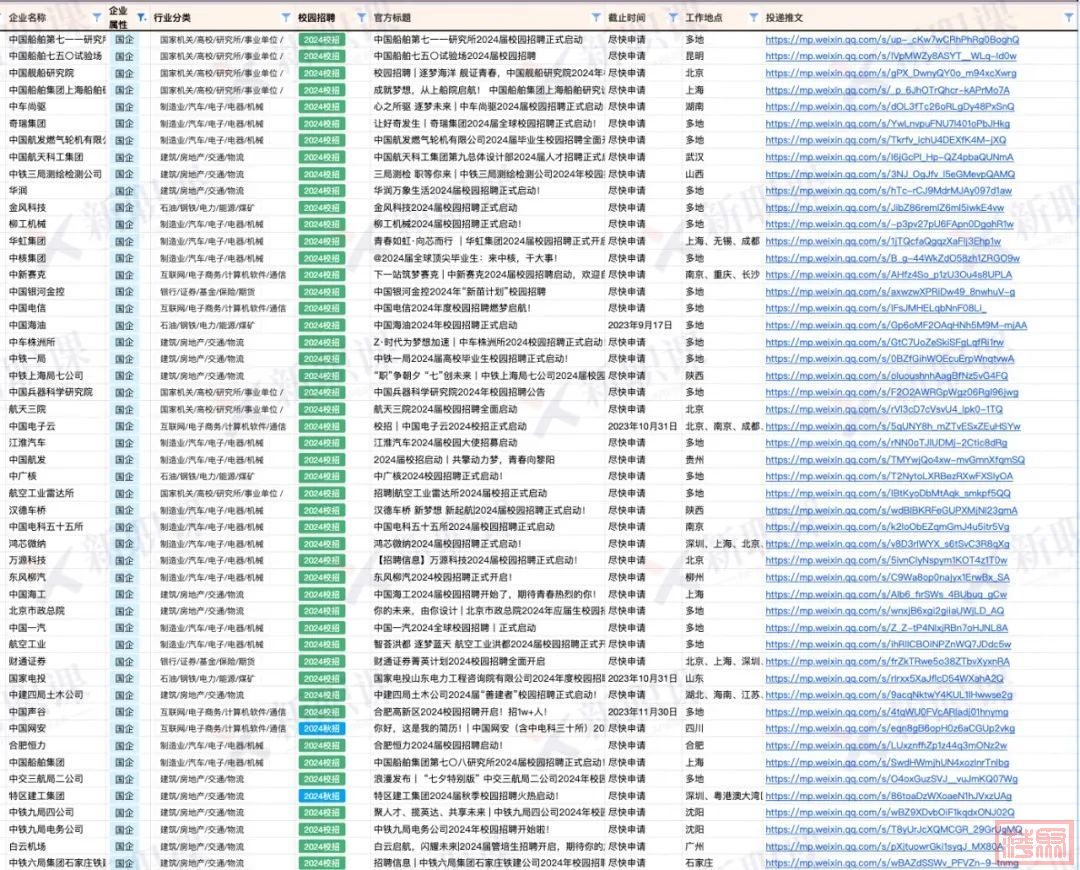Select the 石家庄 work location cell
Image resolution: width=1080 pixels, height=870 pixels.
pos(699,863)
